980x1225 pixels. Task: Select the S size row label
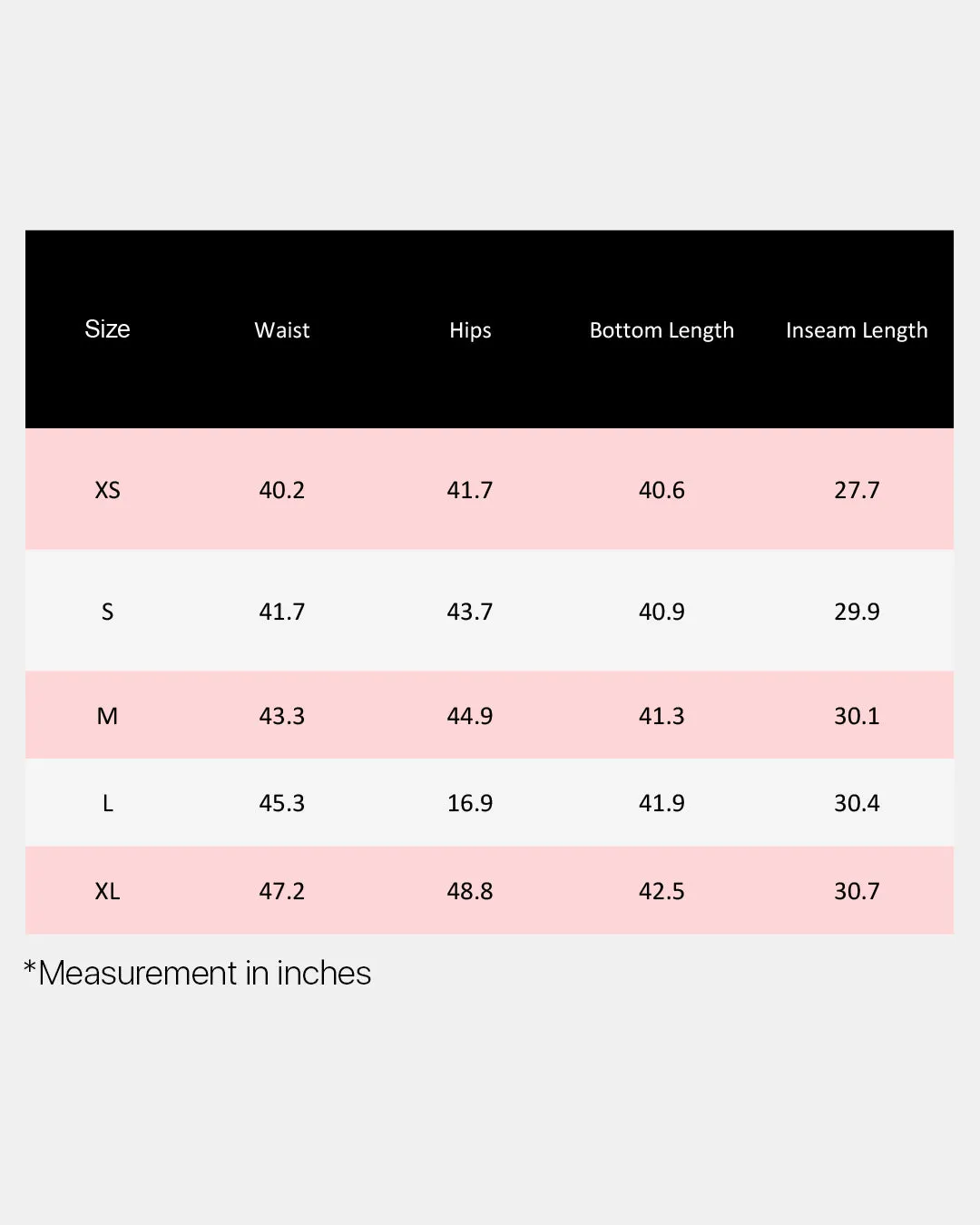pyautogui.click(x=107, y=612)
